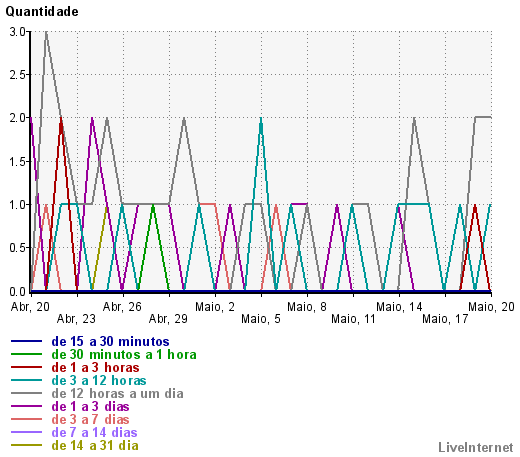Screen dimensions: 520x457
Task: Click the dark blue legend line swatch
Action: tap(27, 341)
